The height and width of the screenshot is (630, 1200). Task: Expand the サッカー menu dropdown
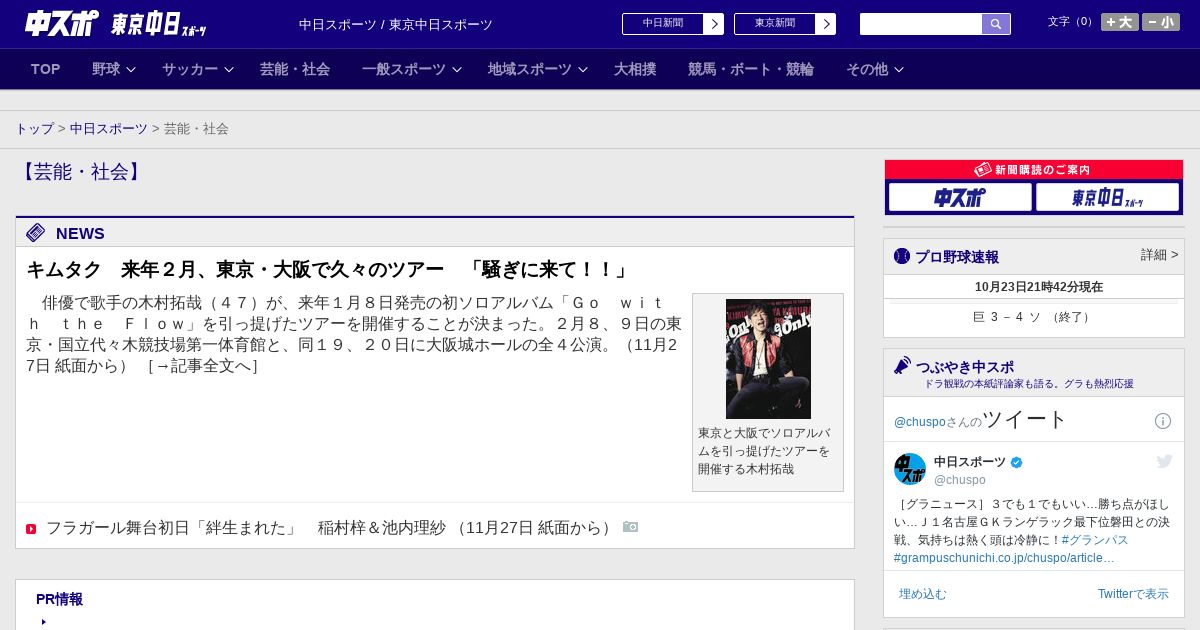(x=198, y=69)
